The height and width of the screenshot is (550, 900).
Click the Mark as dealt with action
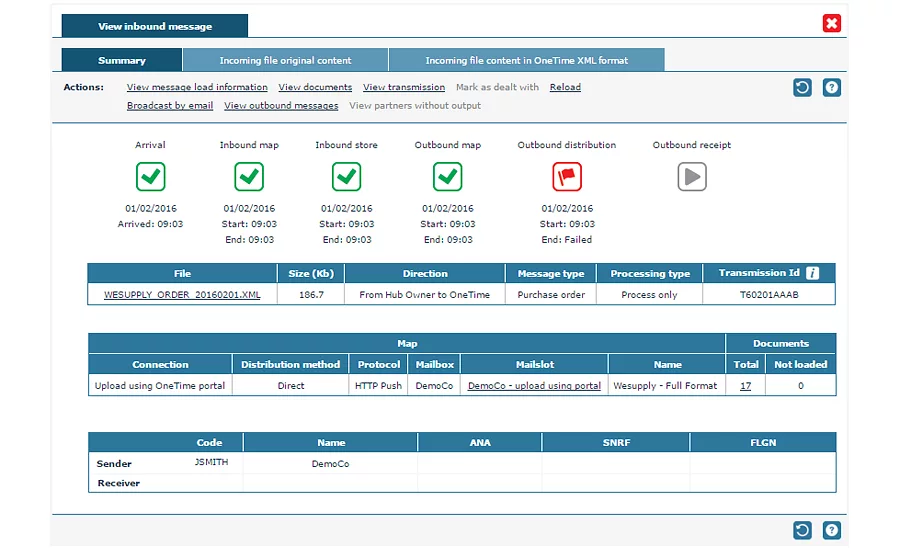tap(498, 87)
